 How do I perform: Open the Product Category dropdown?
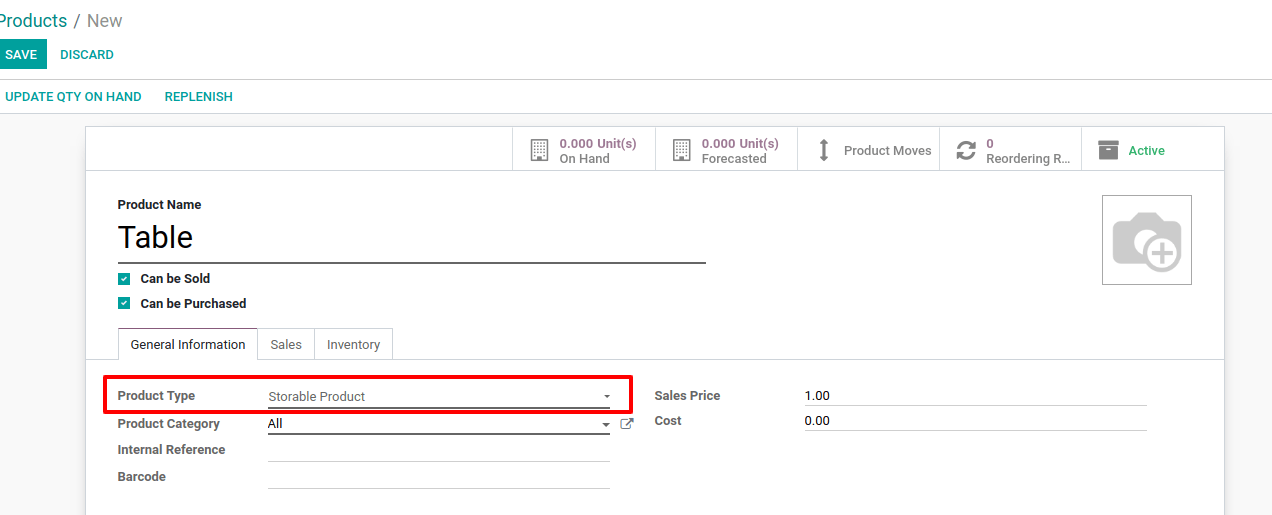439,424
